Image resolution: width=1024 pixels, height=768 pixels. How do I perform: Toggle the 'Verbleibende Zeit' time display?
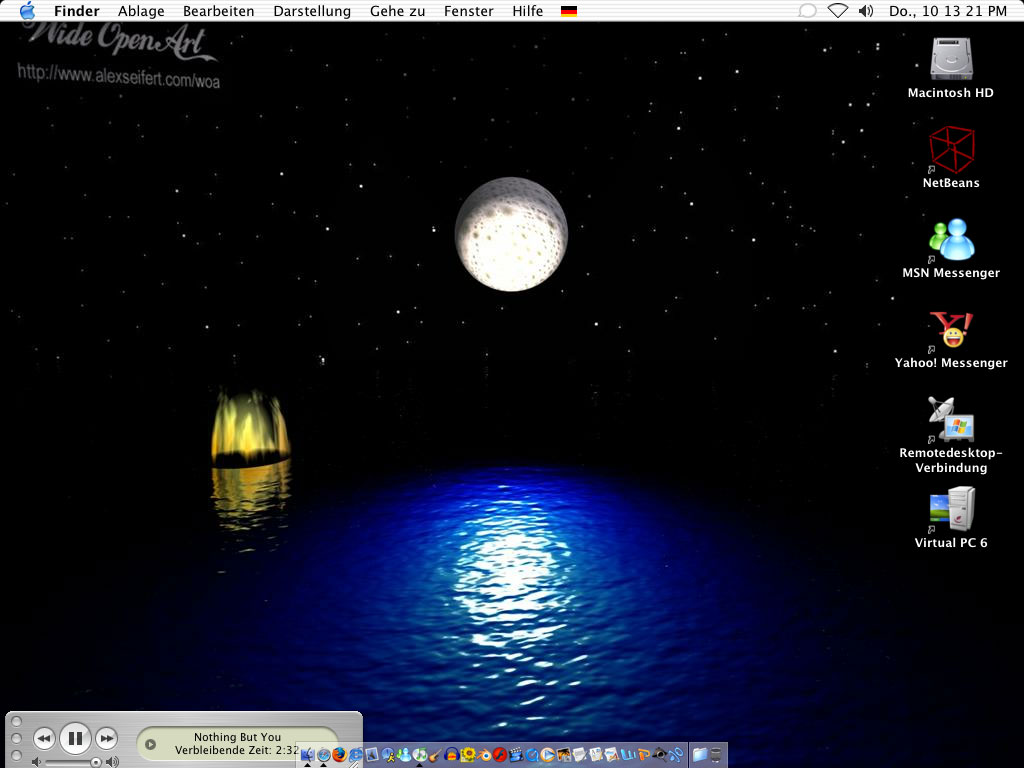pos(237,750)
